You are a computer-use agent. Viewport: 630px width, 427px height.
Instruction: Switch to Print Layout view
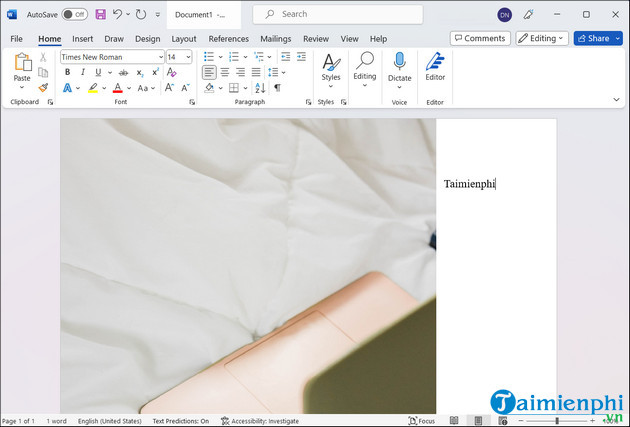click(478, 421)
